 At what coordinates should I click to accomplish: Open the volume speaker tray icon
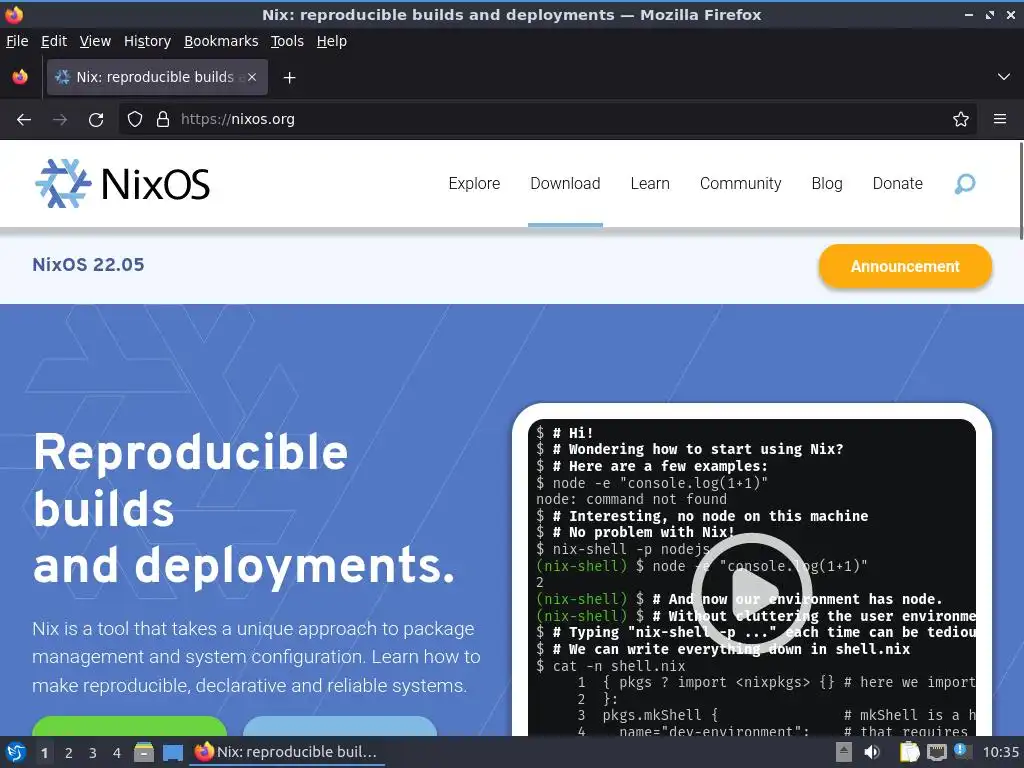click(x=872, y=752)
